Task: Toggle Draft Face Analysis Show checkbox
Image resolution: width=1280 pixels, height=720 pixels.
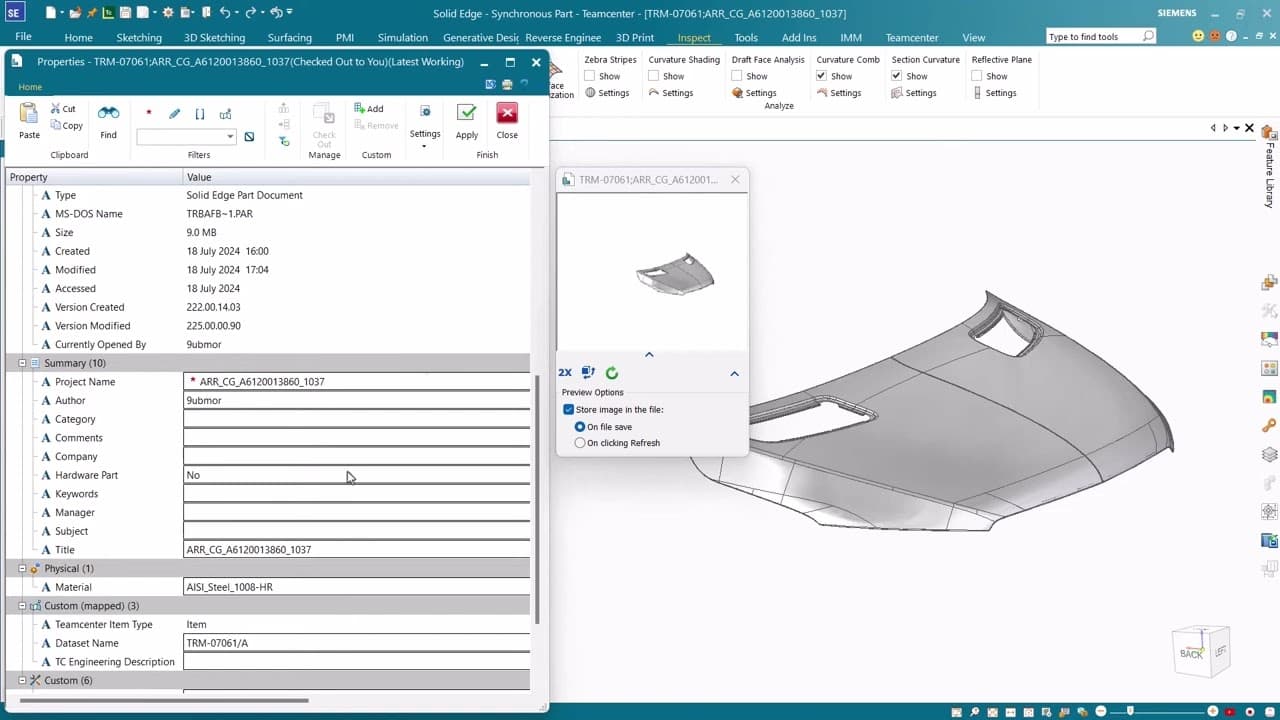Action: point(737,76)
